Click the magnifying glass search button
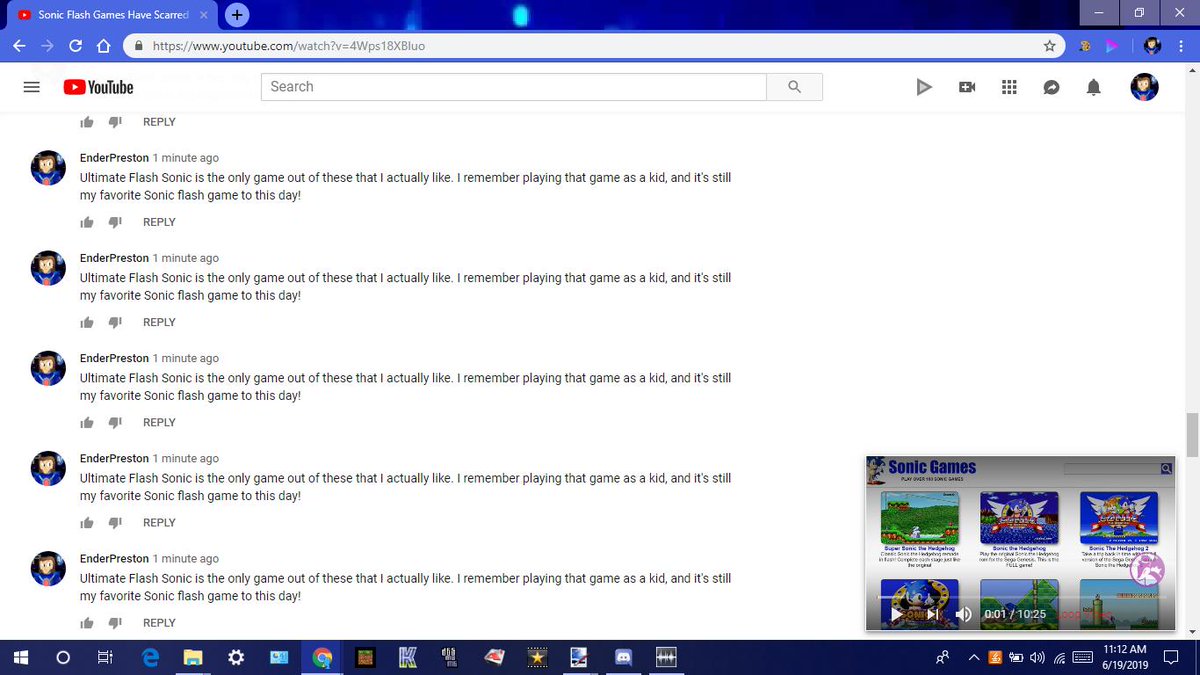1200x675 pixels. click(795, 87)
